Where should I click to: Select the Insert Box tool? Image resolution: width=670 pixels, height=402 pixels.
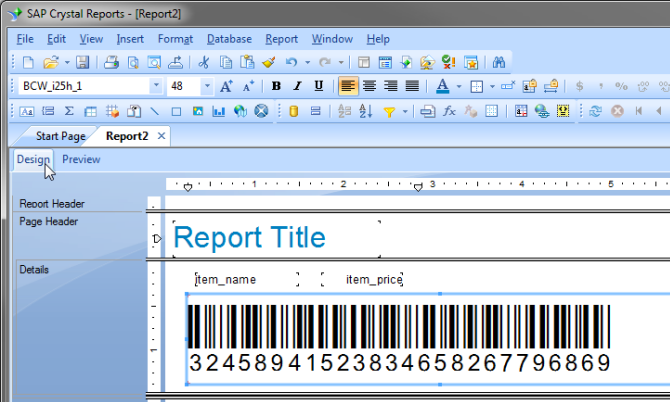[176, 112]
